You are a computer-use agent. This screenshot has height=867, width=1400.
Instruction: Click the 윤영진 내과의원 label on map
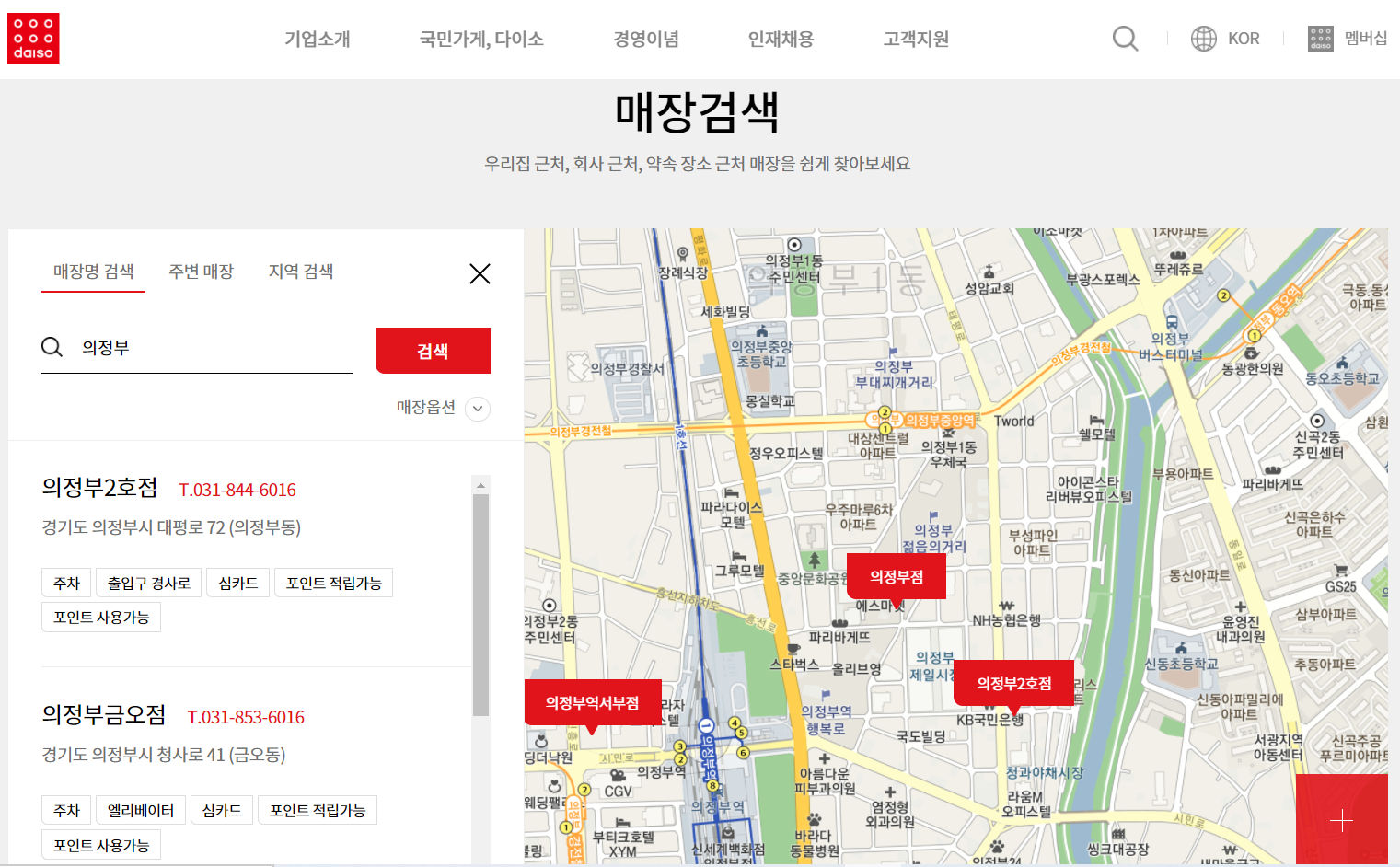1240,630
